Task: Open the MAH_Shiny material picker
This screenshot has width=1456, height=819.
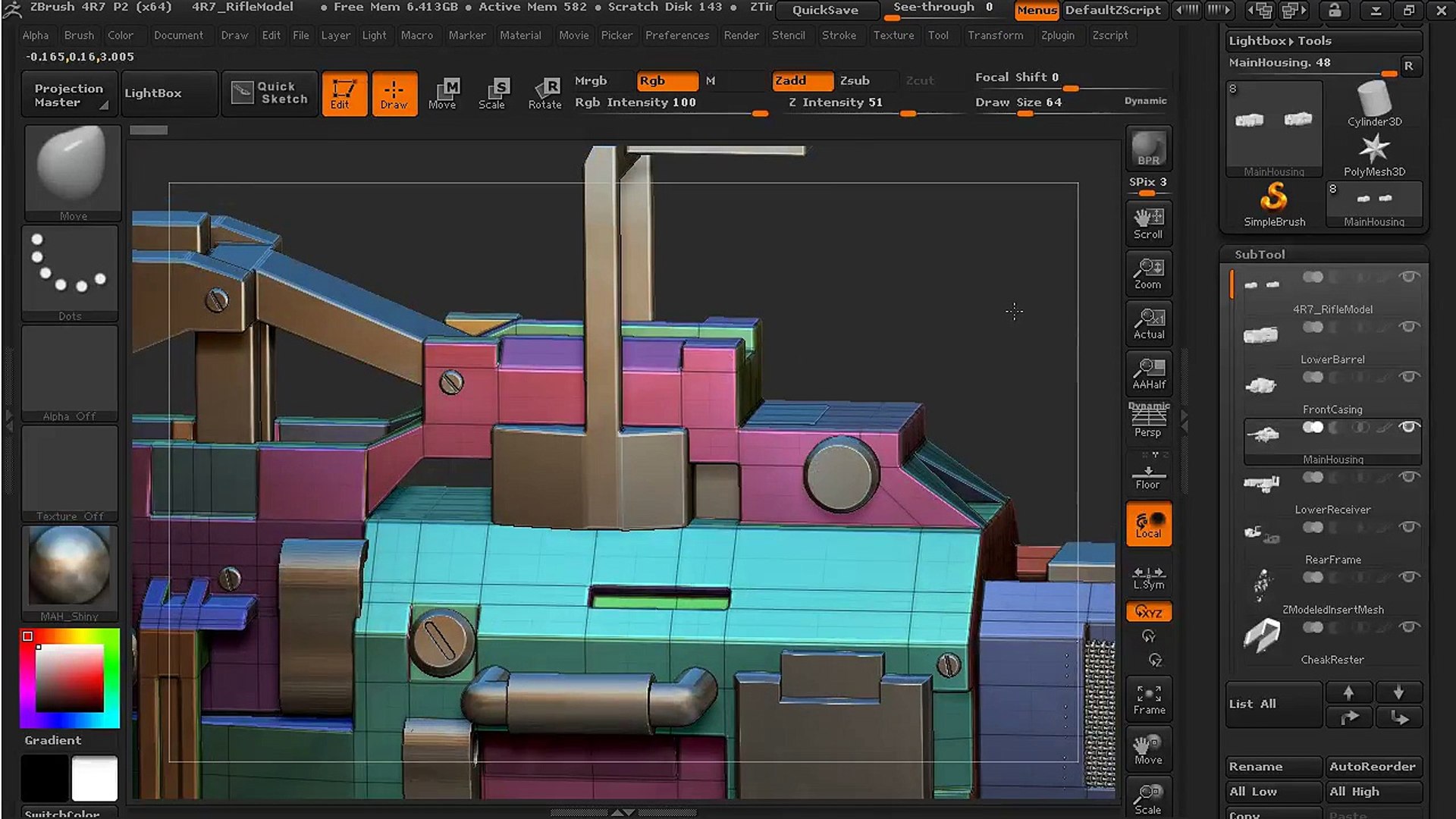Action: pyautogui.click(x=70, y=574)
